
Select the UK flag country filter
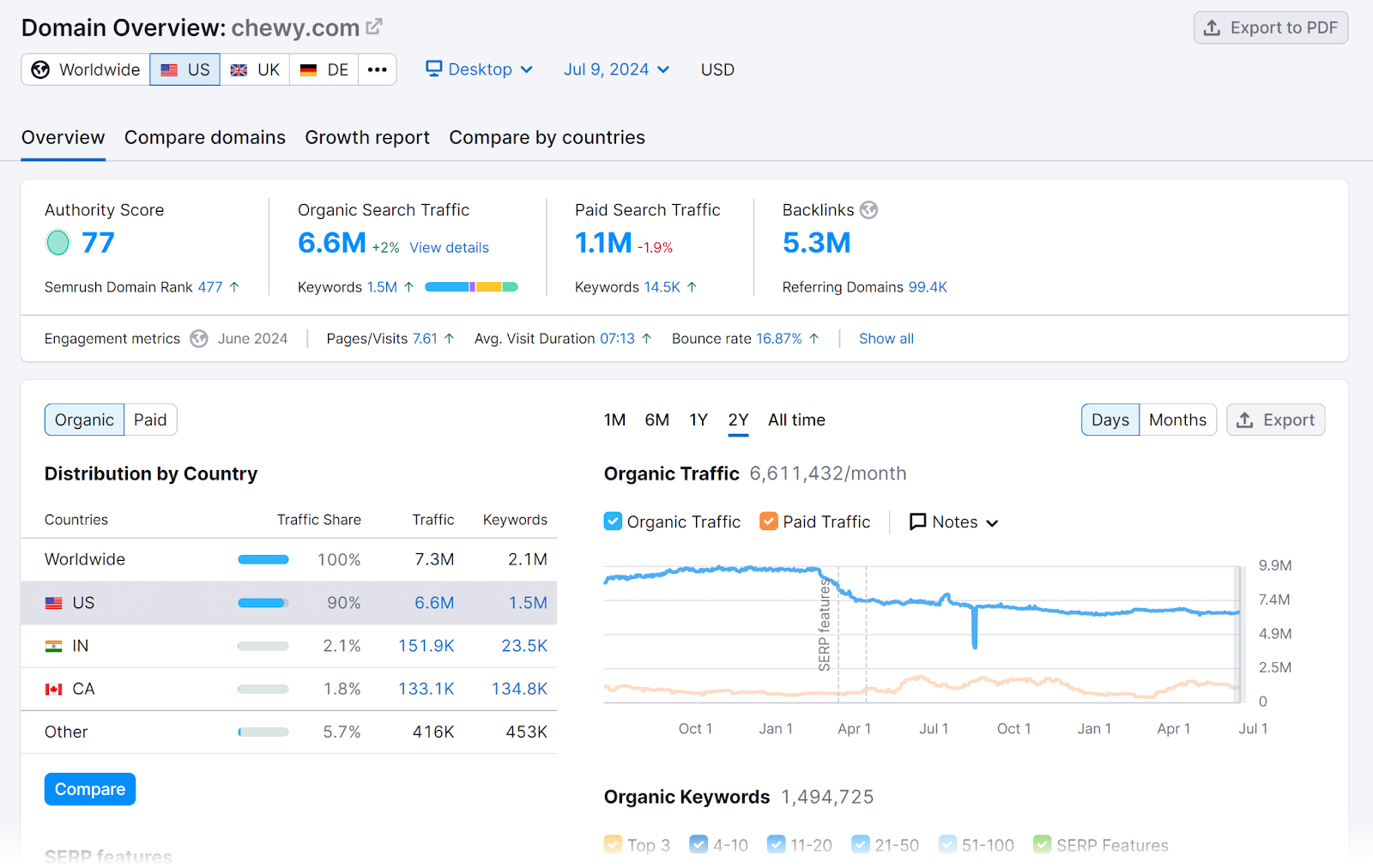239,69
